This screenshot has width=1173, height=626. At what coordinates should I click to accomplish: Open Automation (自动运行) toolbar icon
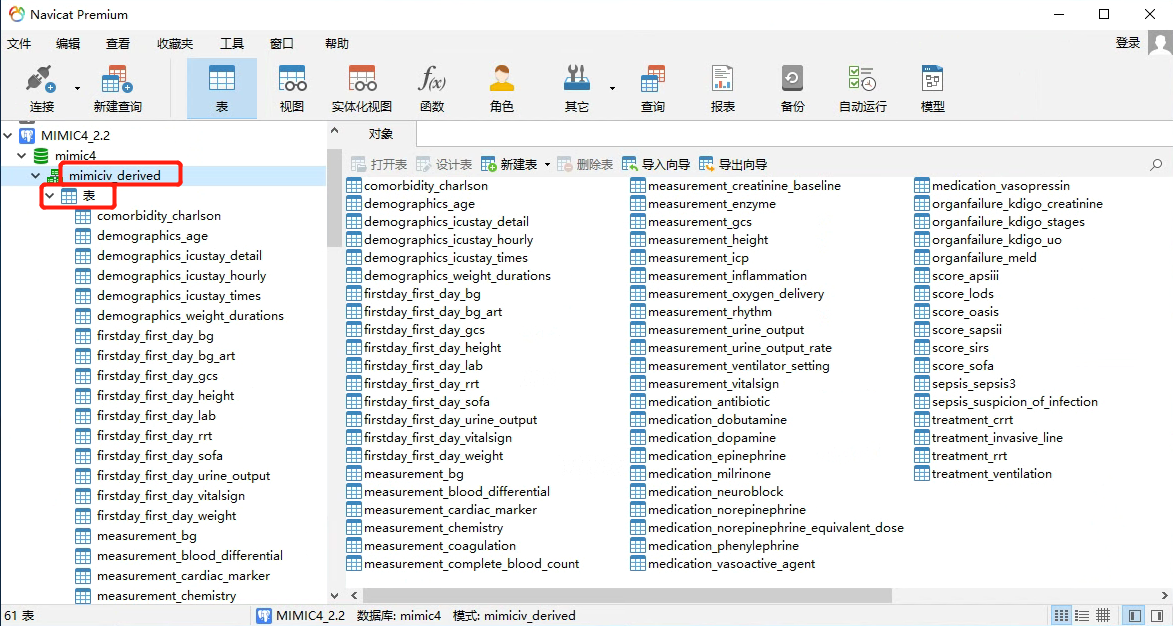click(863, 88)
